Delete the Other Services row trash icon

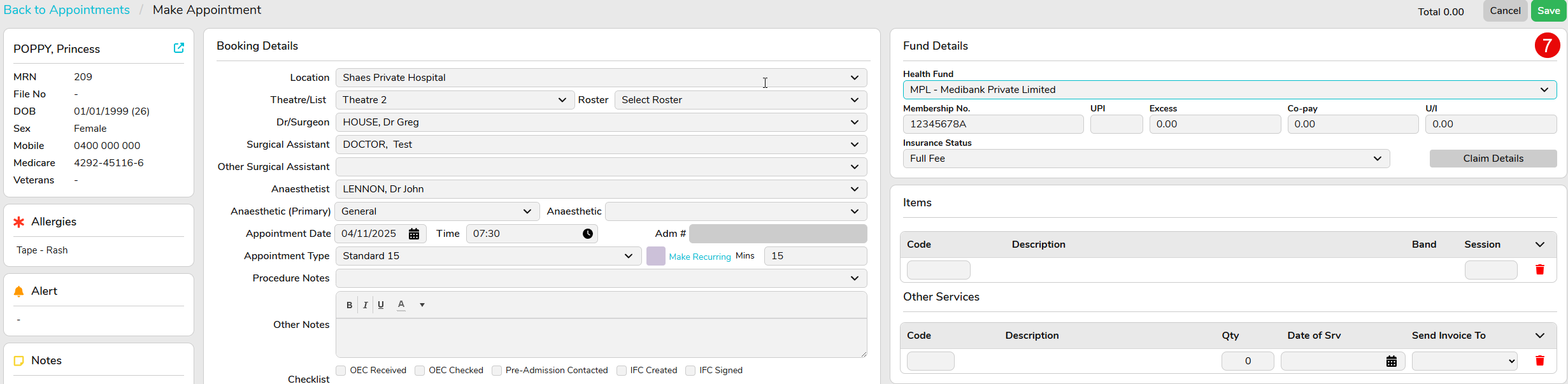pyautogui.click(x=1539, y=361)
